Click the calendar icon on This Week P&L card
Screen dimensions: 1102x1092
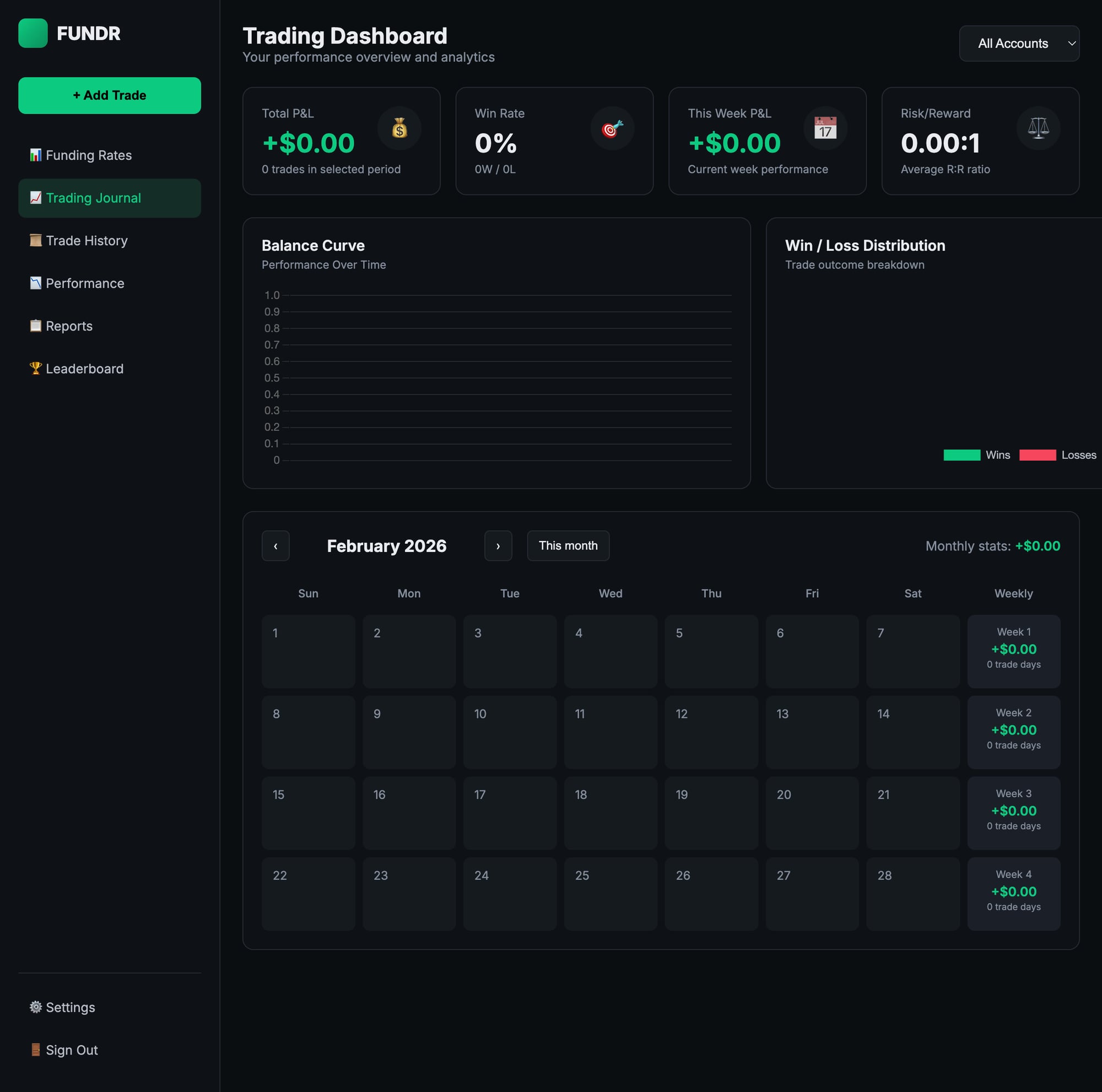(825, 128)
